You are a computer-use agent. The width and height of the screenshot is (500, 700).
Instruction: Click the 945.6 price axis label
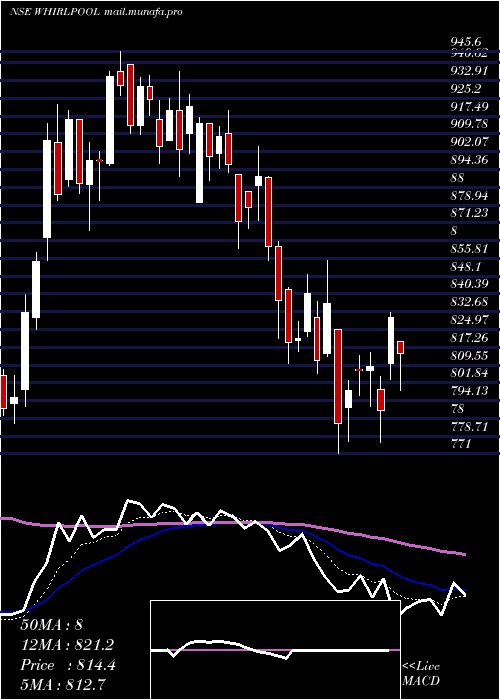coord(466,41)
